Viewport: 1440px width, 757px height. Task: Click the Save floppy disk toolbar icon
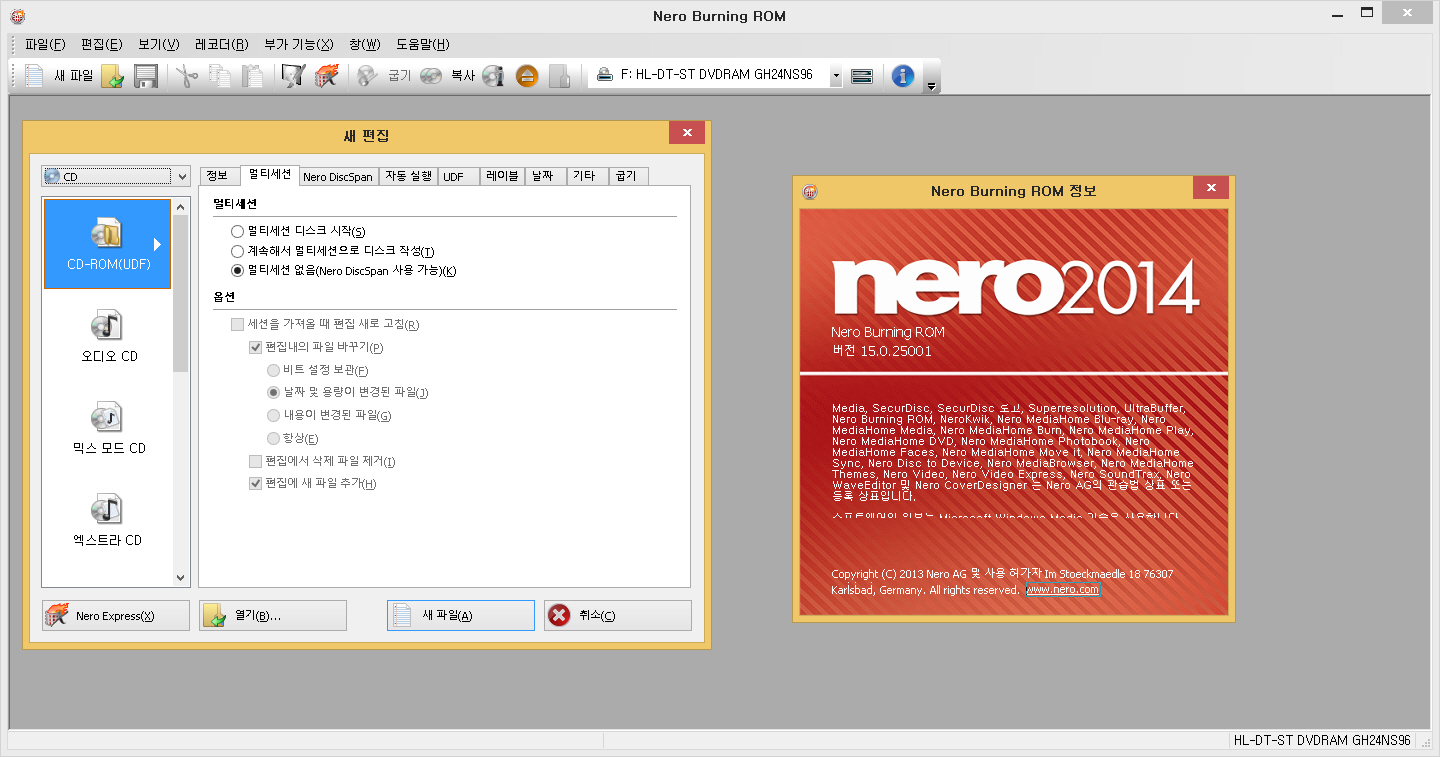click(x=146, y=76)
